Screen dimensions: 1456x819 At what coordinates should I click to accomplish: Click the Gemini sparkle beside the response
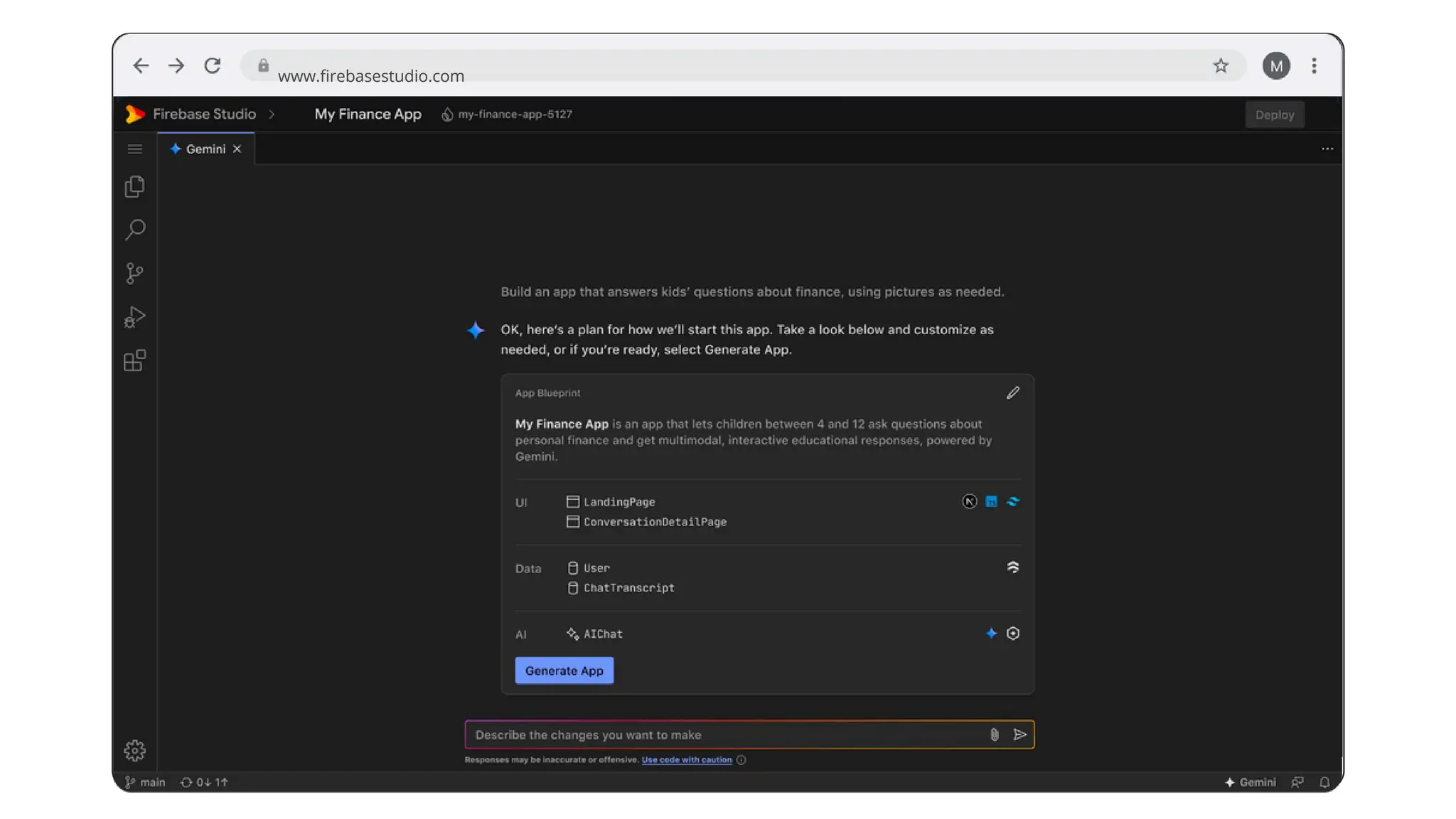click(x=476, y=331)
